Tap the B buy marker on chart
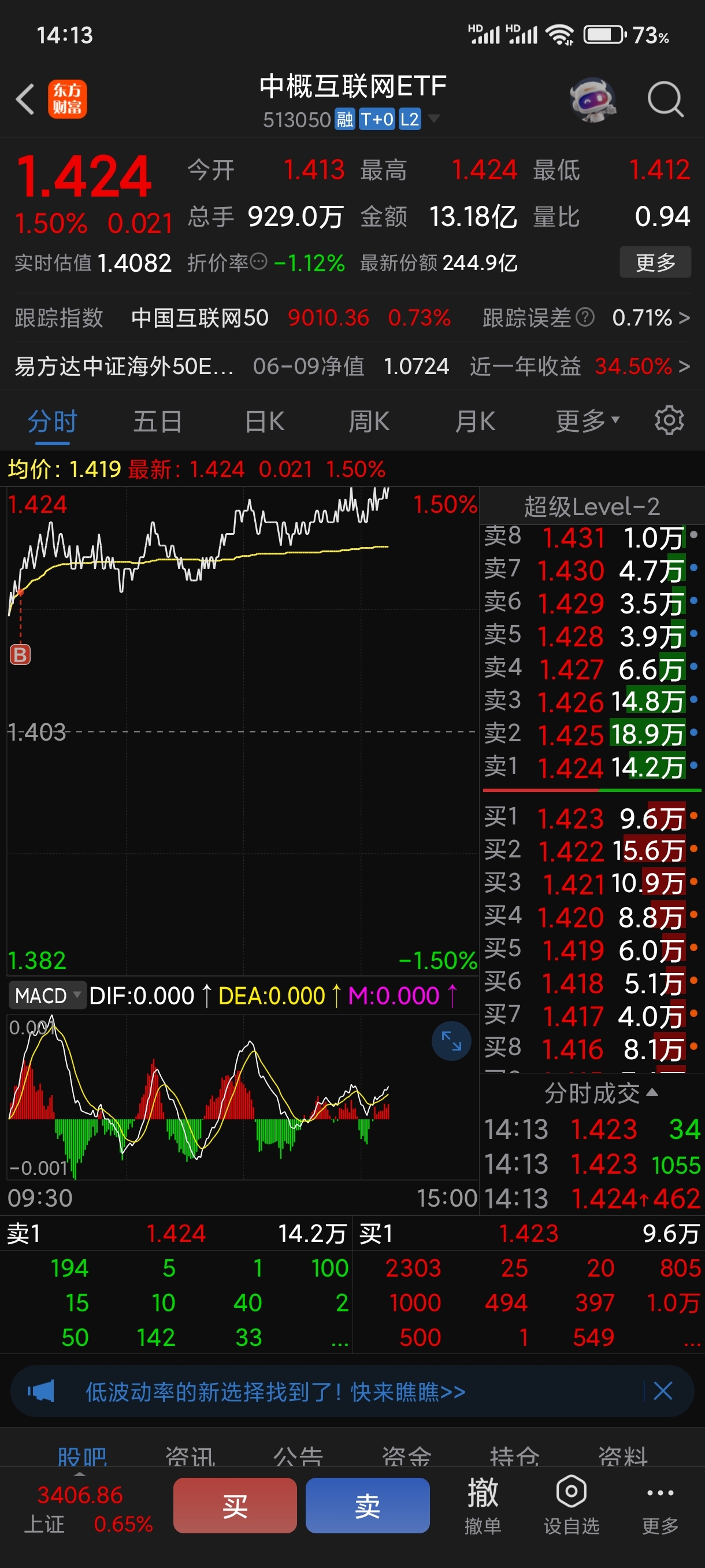The width and height of the screenshot is (705, 1568). (x=20, y=655)
